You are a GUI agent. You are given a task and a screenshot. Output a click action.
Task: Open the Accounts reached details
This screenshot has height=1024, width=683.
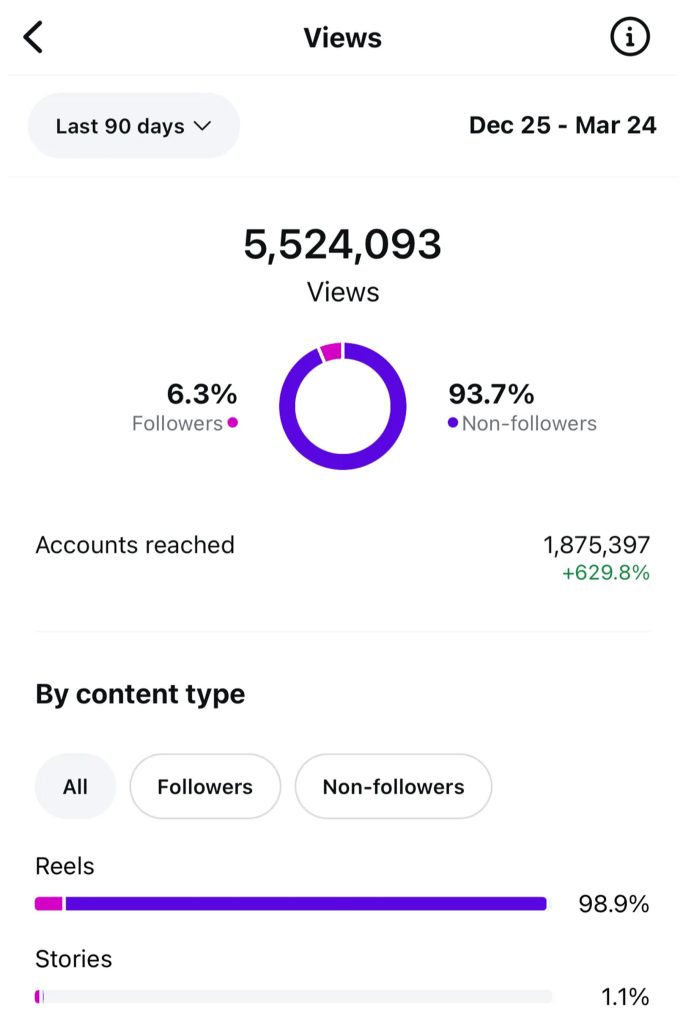pos(135,545)
